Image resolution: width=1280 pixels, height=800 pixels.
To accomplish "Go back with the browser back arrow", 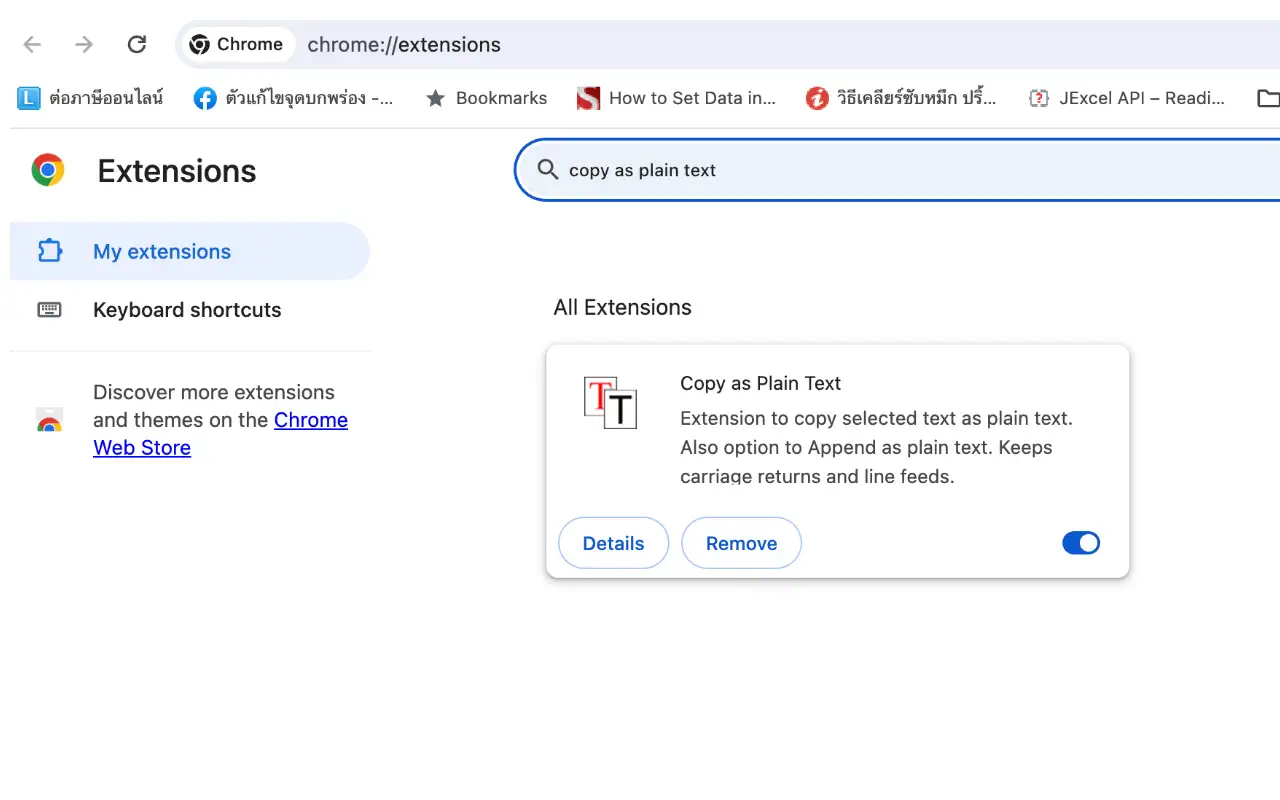I will tap(33, 44).
